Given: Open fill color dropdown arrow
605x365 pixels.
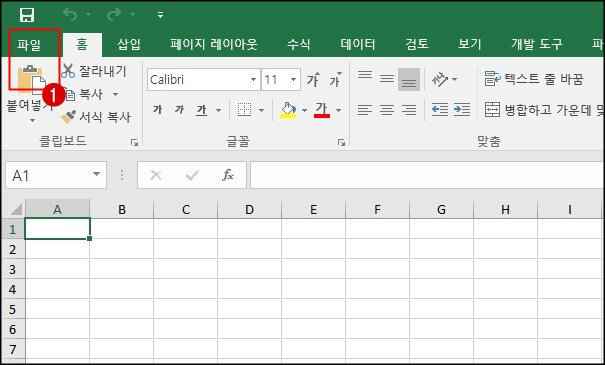Looking at the screenshot, I should pyautogui.click(x=304, y=110).
